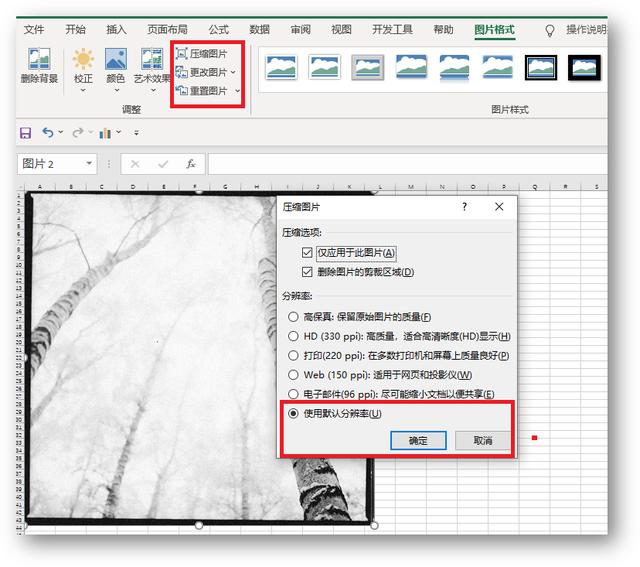Click the Undo arrow icon

[47, 132]
